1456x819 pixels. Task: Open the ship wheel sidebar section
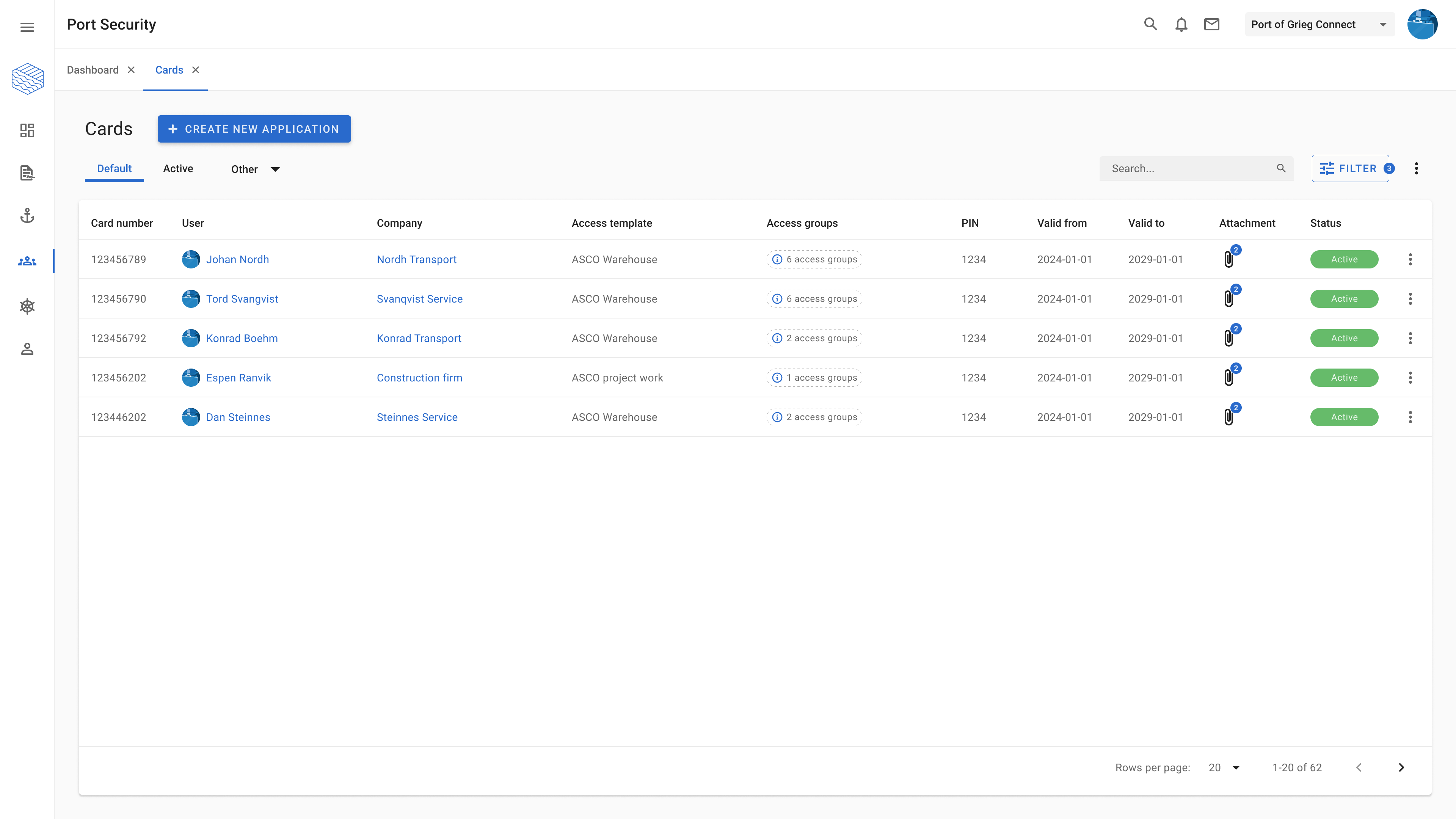pos(27,306)
